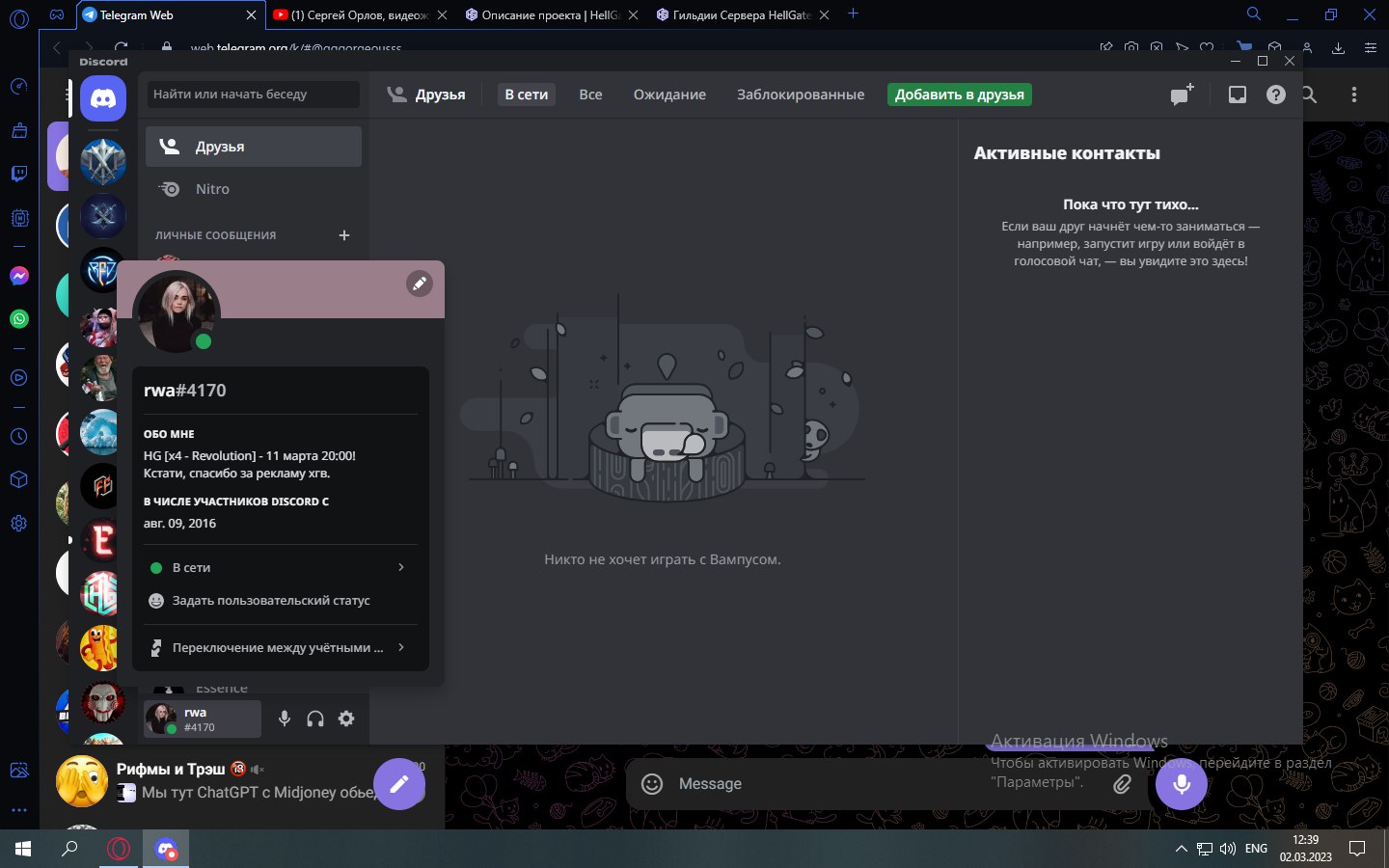Show hidden system tray icons
This screenshot has width=1389, height=868.
click(x=1181, y=850)
